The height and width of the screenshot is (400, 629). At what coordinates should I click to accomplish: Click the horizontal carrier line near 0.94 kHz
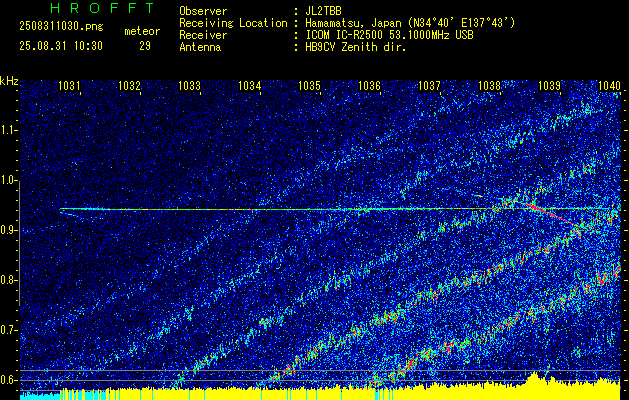[x=340, y=209]
